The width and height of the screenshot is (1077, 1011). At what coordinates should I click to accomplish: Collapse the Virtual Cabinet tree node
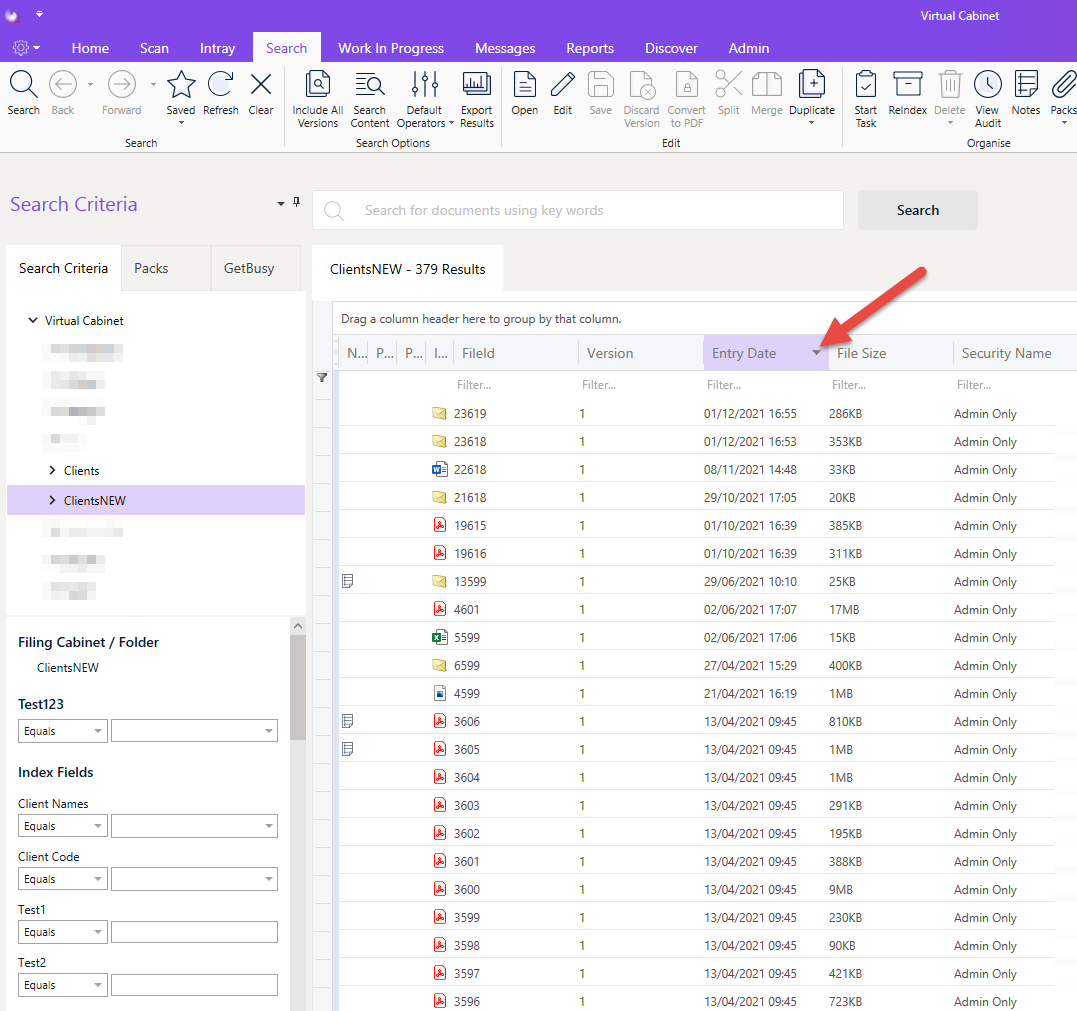pyautogui.click(x=32, y=321)
